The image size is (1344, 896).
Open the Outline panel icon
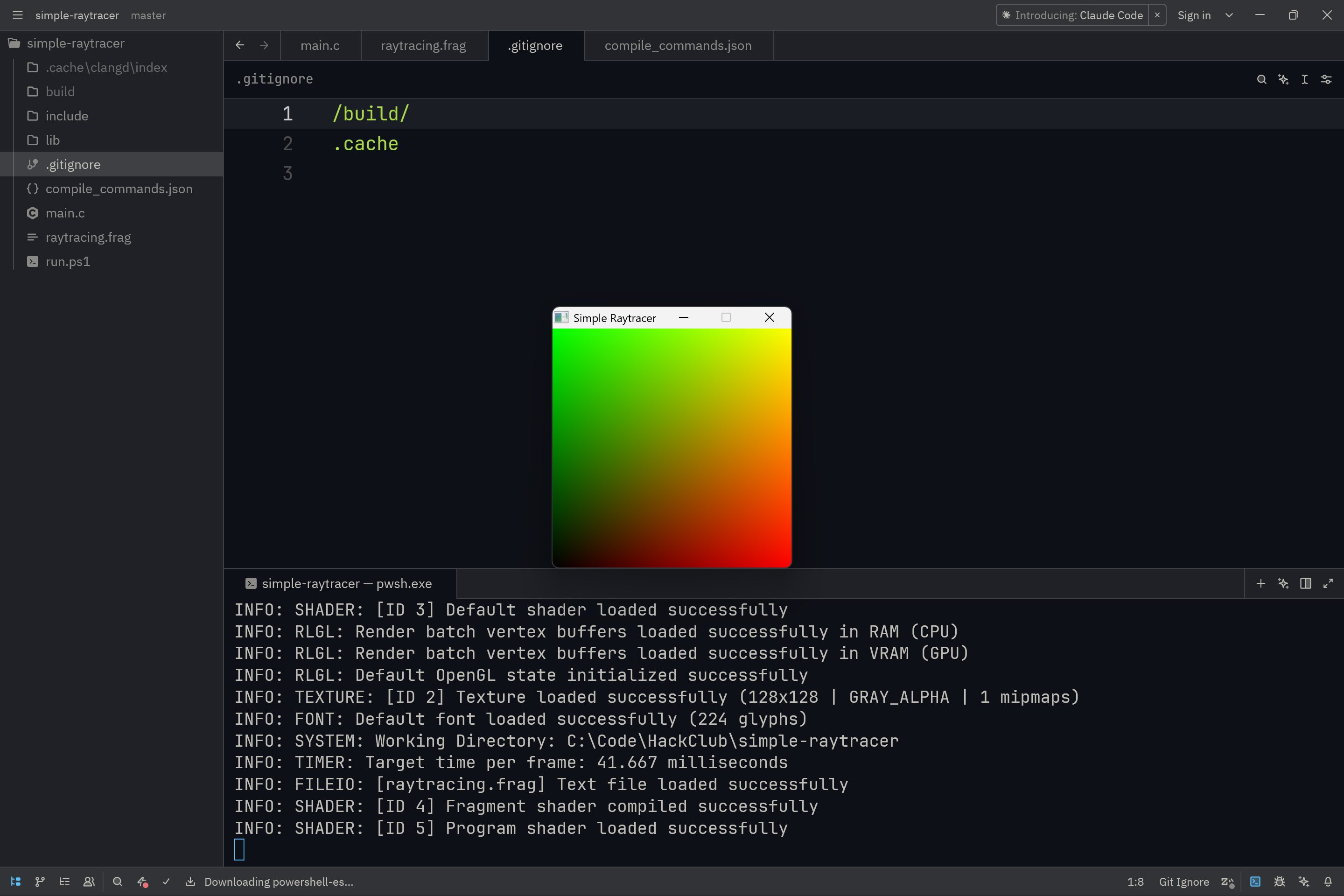click(64, 882)
